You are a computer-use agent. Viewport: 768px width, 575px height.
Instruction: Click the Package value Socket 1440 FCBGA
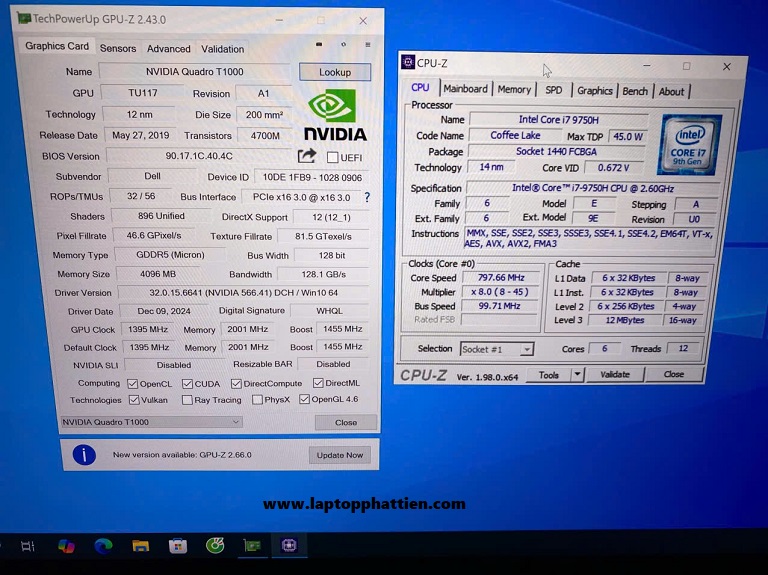(x=556, y=151)
